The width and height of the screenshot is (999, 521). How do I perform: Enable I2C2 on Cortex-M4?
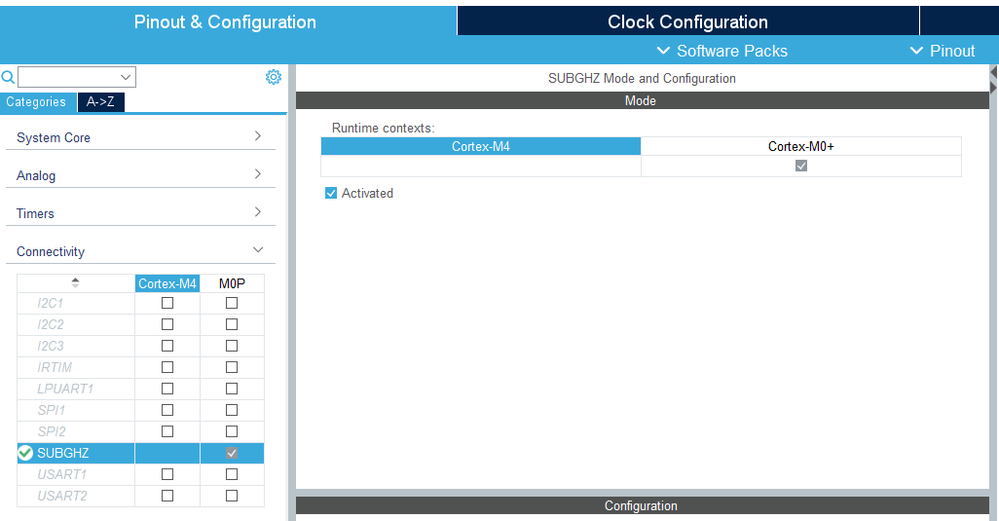167,324
